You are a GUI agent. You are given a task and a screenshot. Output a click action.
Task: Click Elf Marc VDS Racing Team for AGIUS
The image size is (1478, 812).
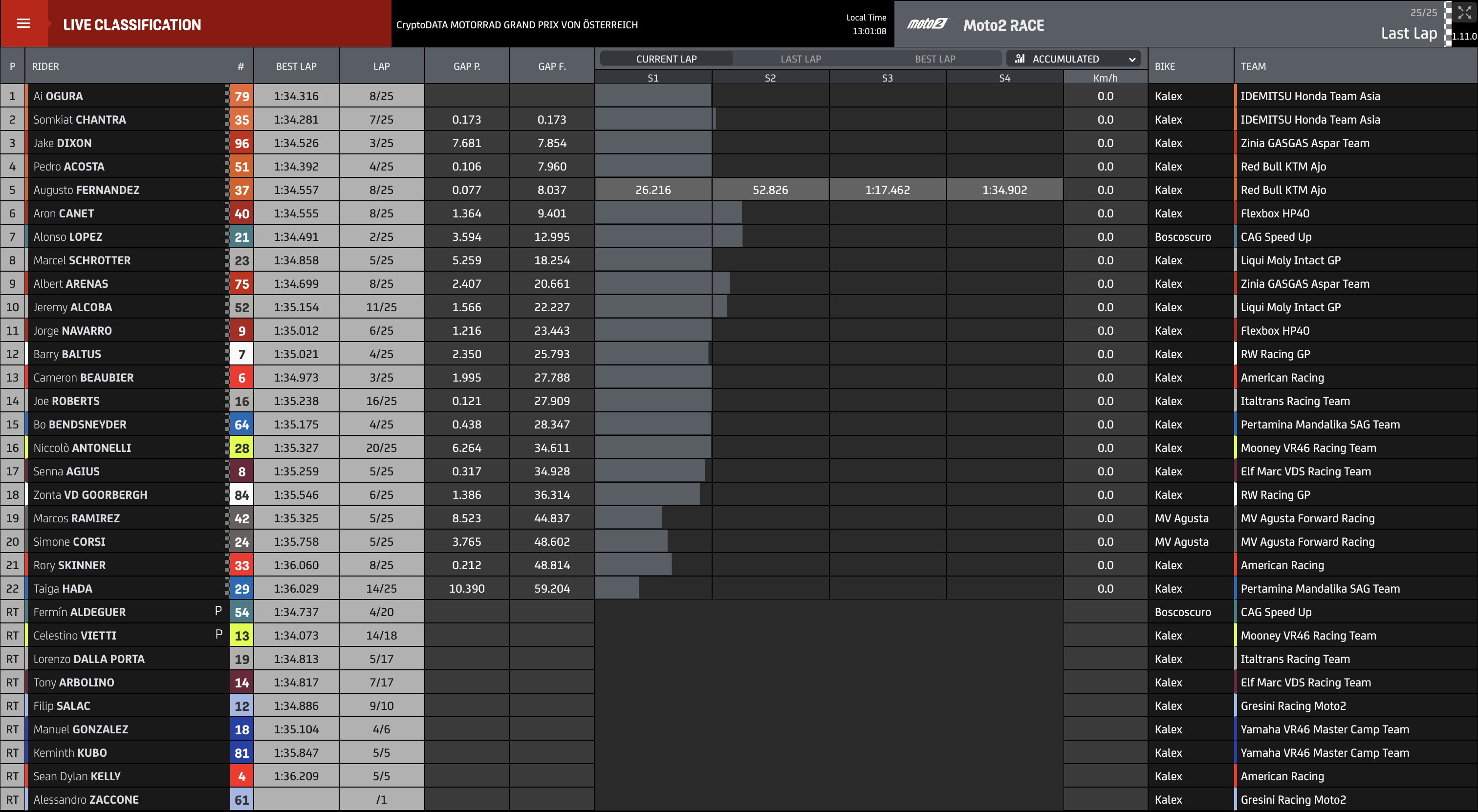point(1305,471)
